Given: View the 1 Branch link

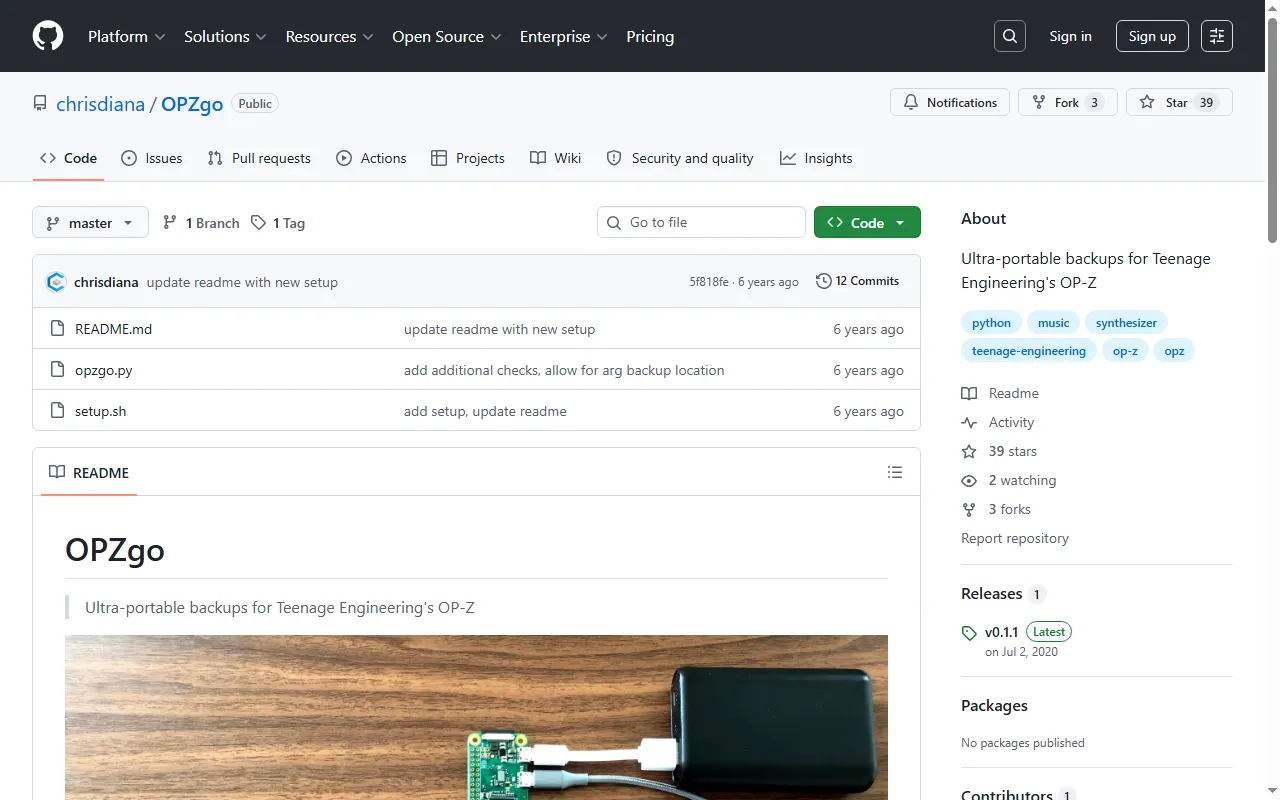Looking at the screenshot, I should point(201,223).
